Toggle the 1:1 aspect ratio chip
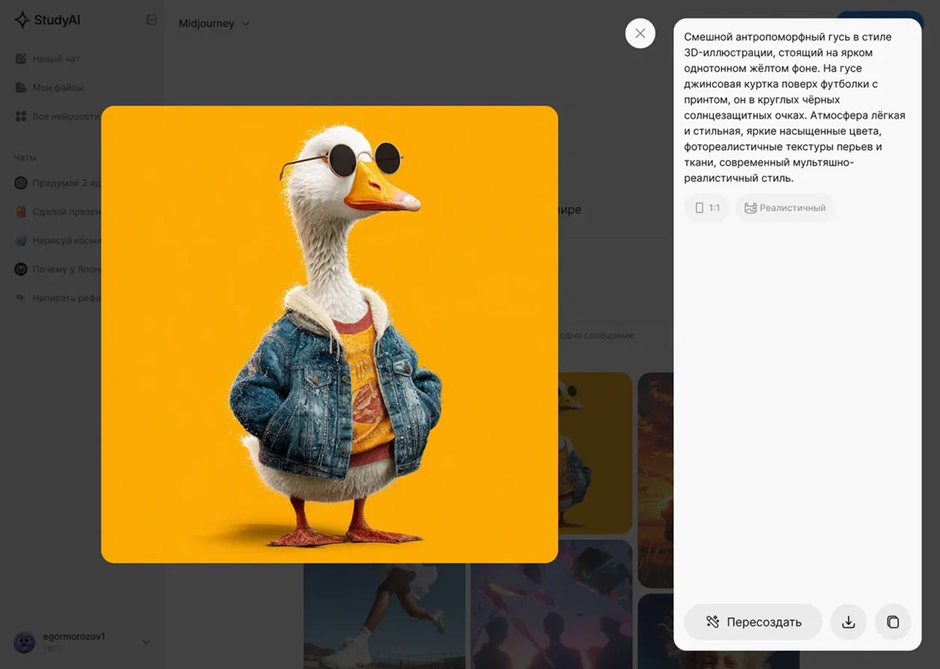 [706, 208]
